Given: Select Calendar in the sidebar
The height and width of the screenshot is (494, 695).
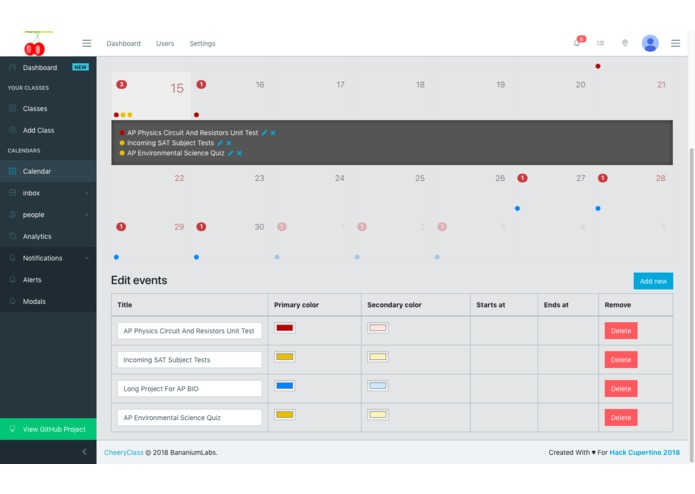Looking at the screenshot, I should [48, 171].
